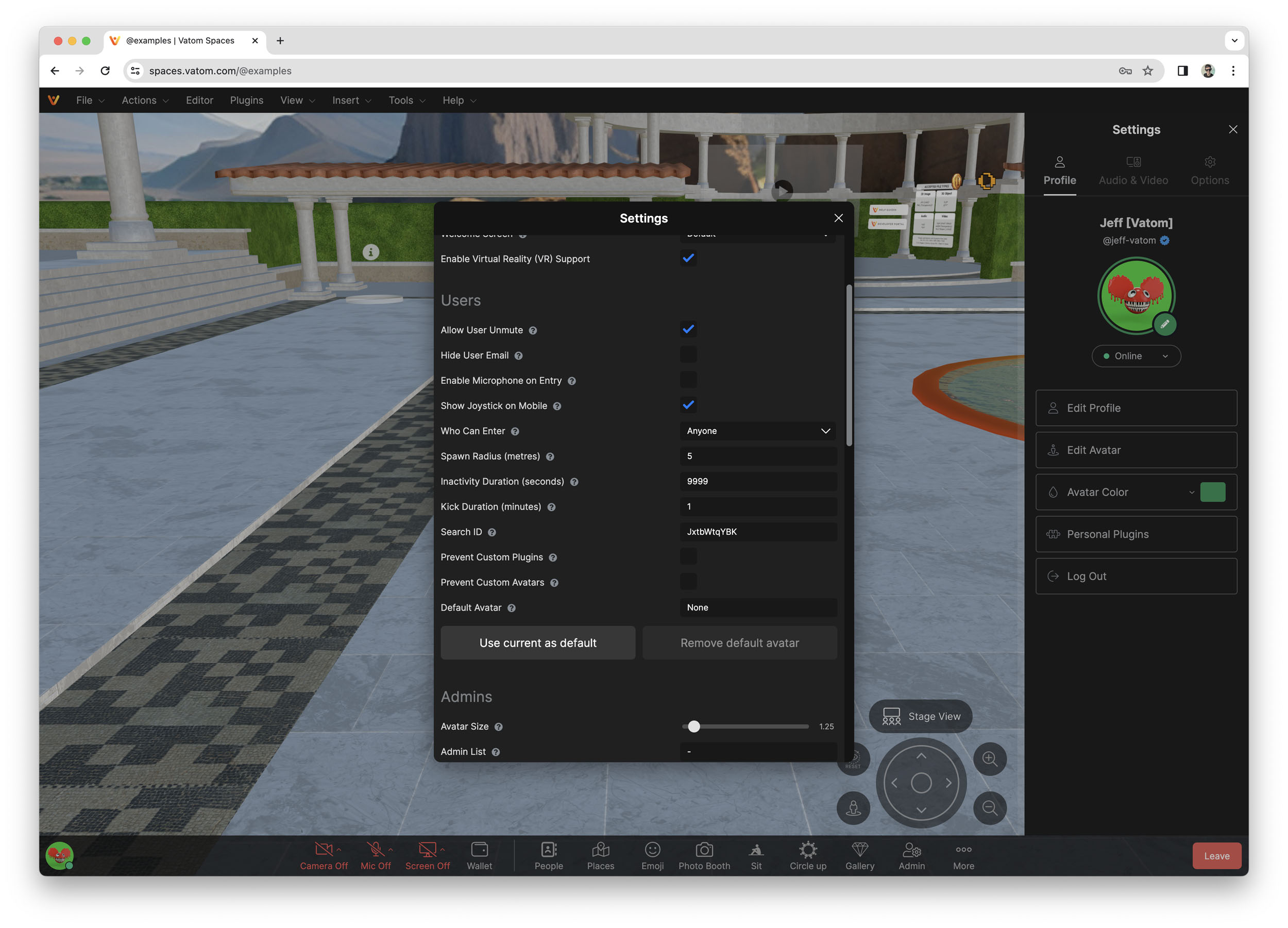The width and height of the screenshot is (1288, 928).
Task: Switch to Stage View
Action: click(921, 717)
